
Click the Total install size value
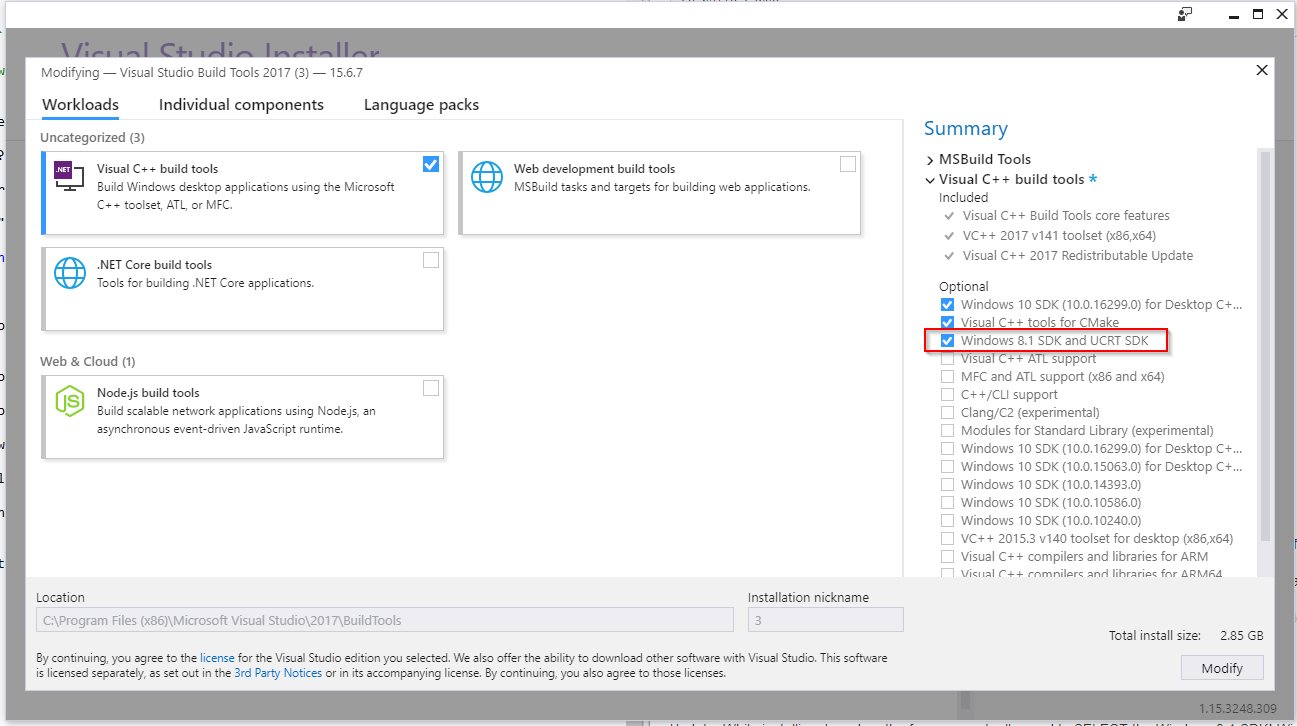1241,636
